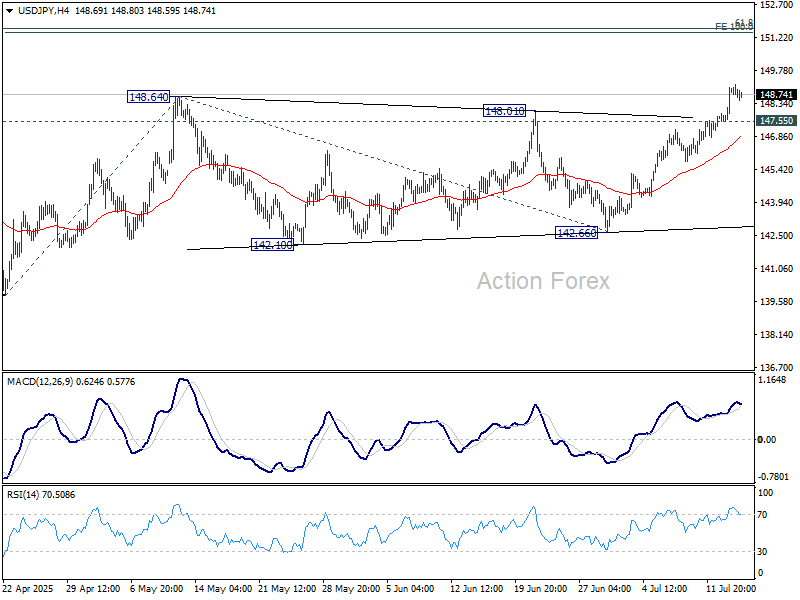The image size is (800, 600).
Task: Select the 147.550 level price tag
Action: pyautogui.click(x=776, y=120)
